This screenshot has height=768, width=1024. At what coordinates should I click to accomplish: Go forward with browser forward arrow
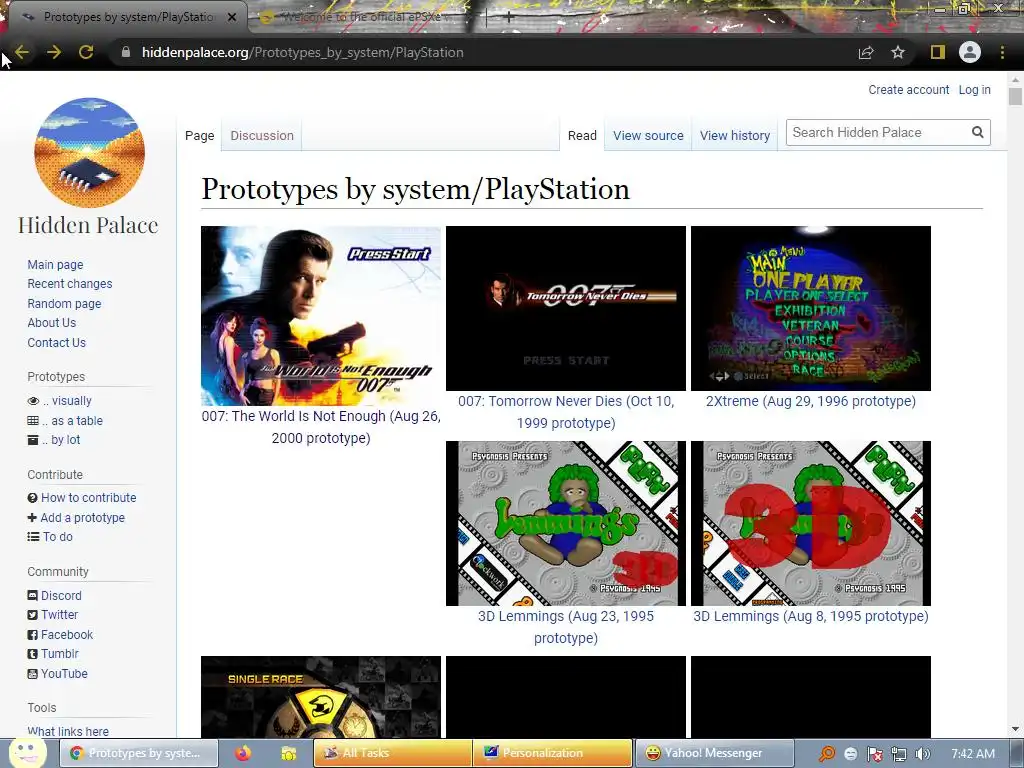point(54,52)
